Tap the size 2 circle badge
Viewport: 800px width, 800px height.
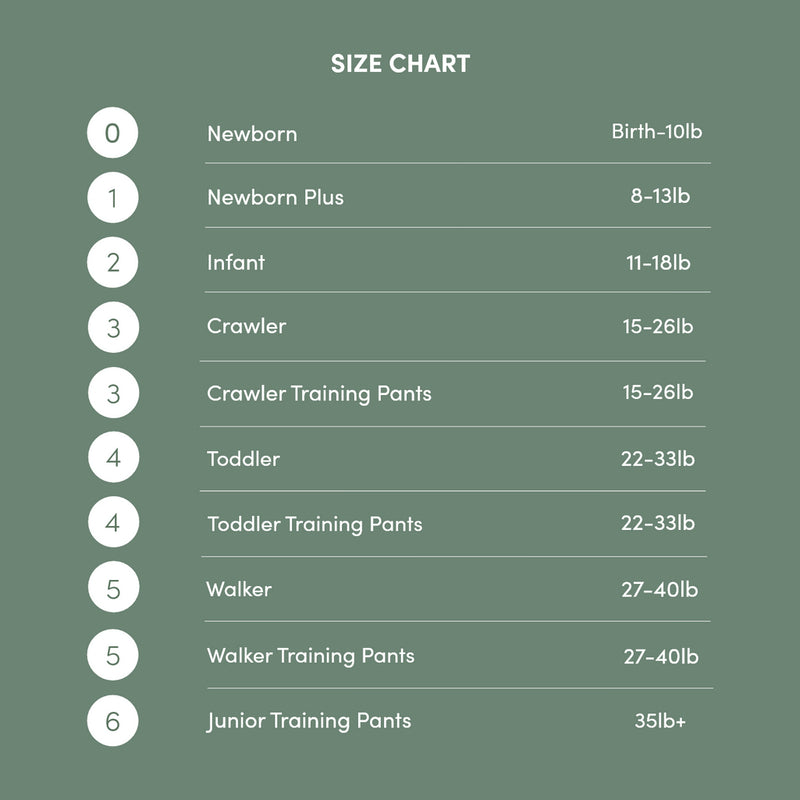(112, 262)
